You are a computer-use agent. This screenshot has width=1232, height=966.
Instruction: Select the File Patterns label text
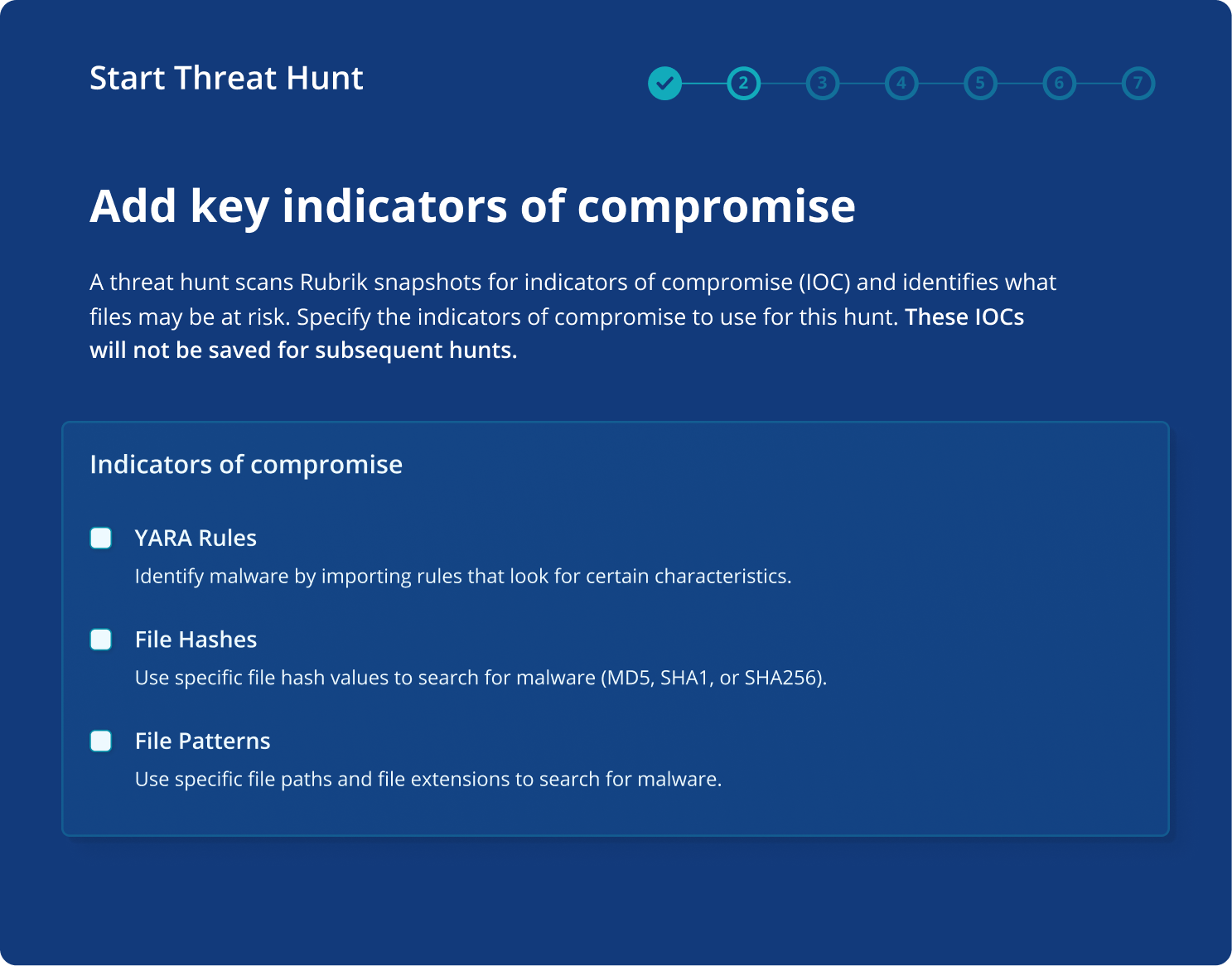(202, 741)
